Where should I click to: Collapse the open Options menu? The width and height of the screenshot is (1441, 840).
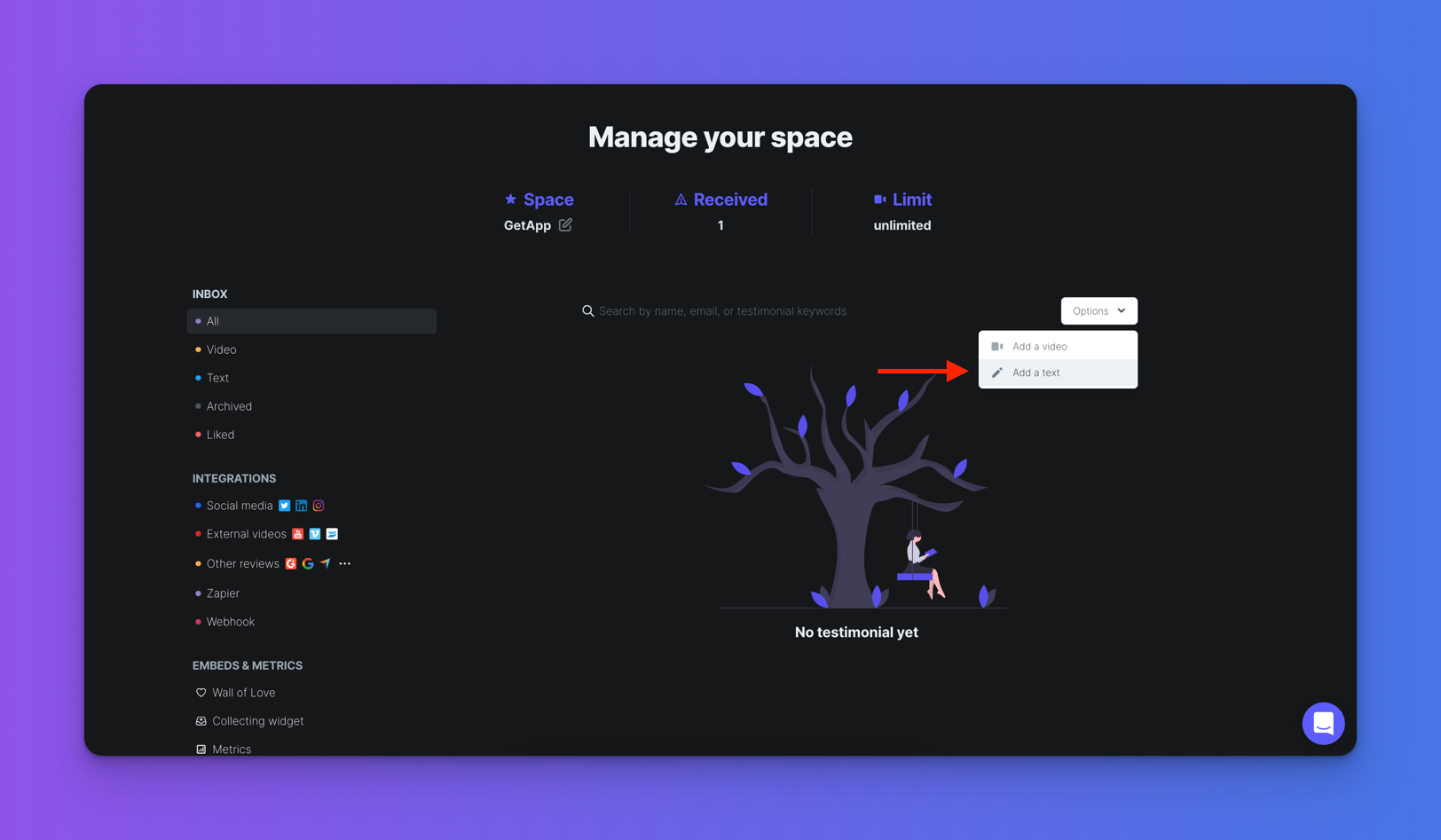pos(1098,310)
